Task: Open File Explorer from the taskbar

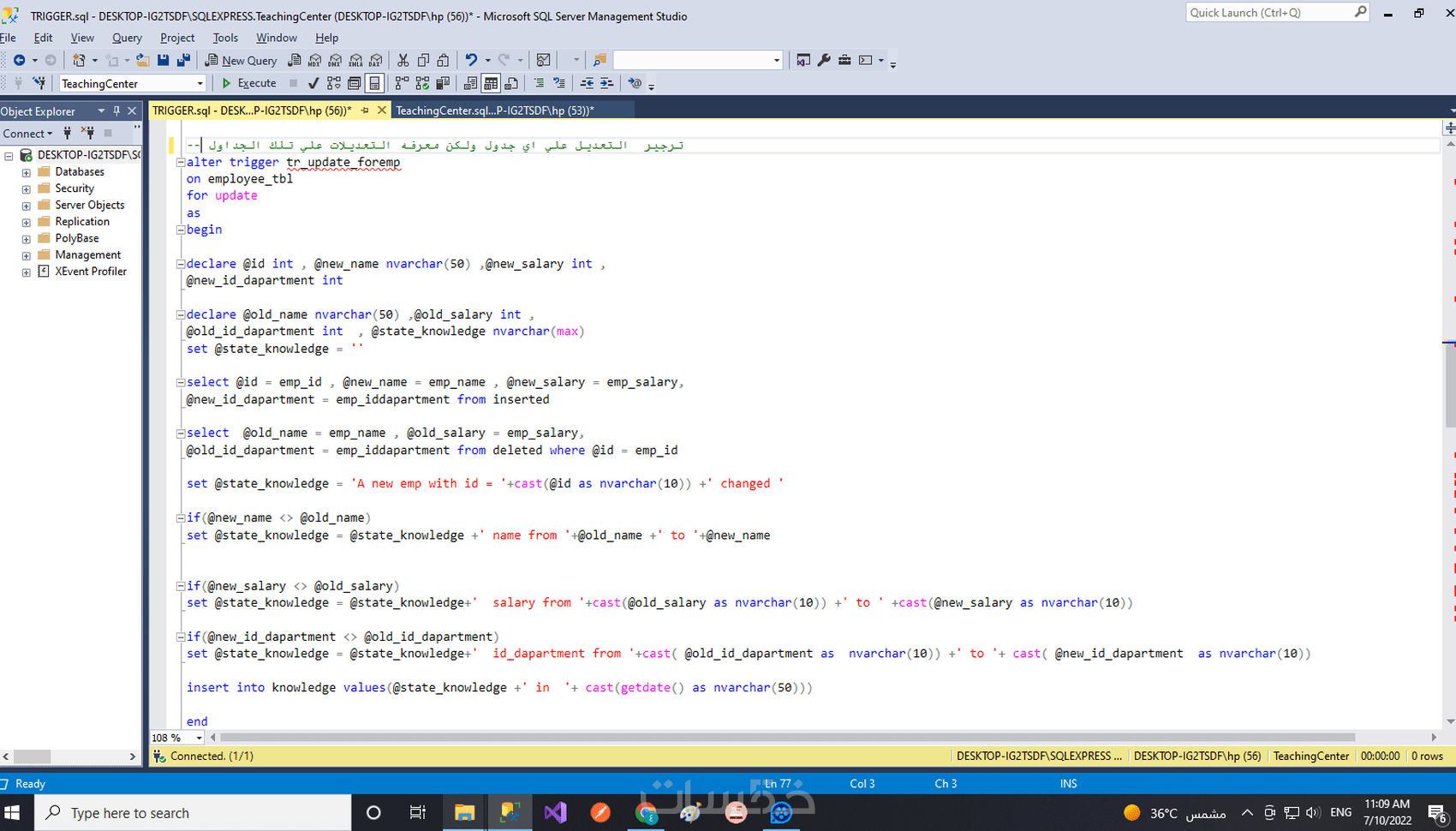Action: tap(464, 813)
